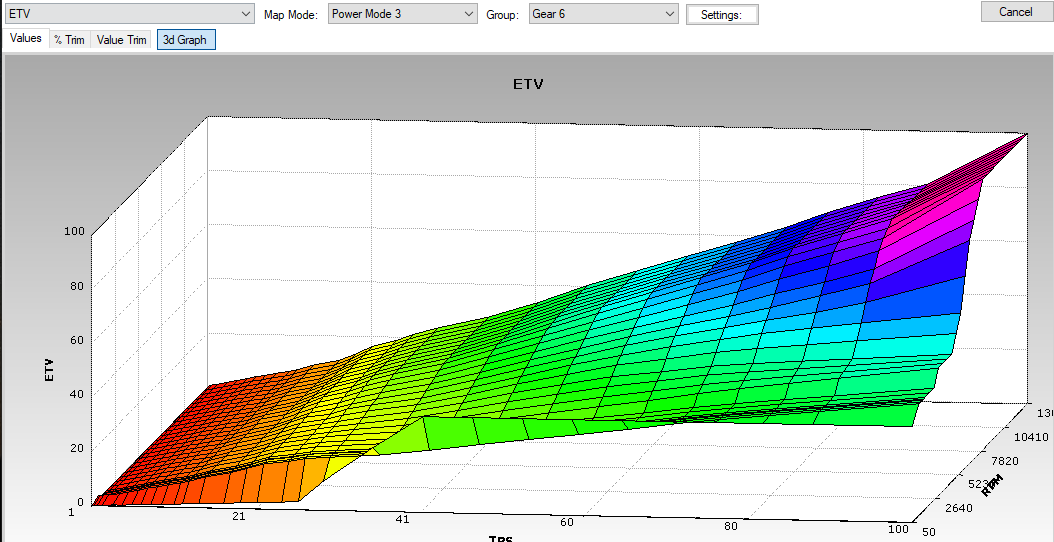The image size is (1054, 542).
Task: Open the ETV table selection dropdown
Action: (x=129, y=14)
